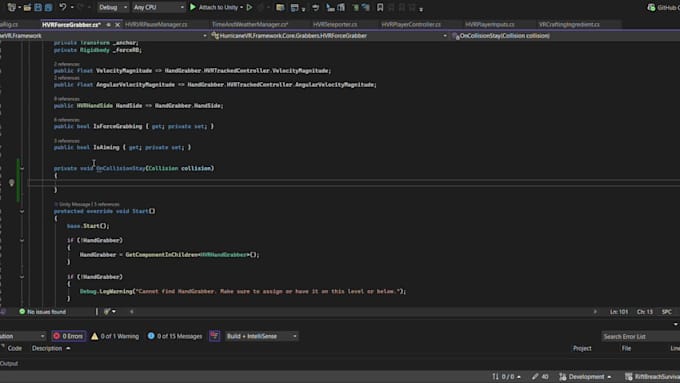Open the project scope navigation dropdown

point(205,36)
